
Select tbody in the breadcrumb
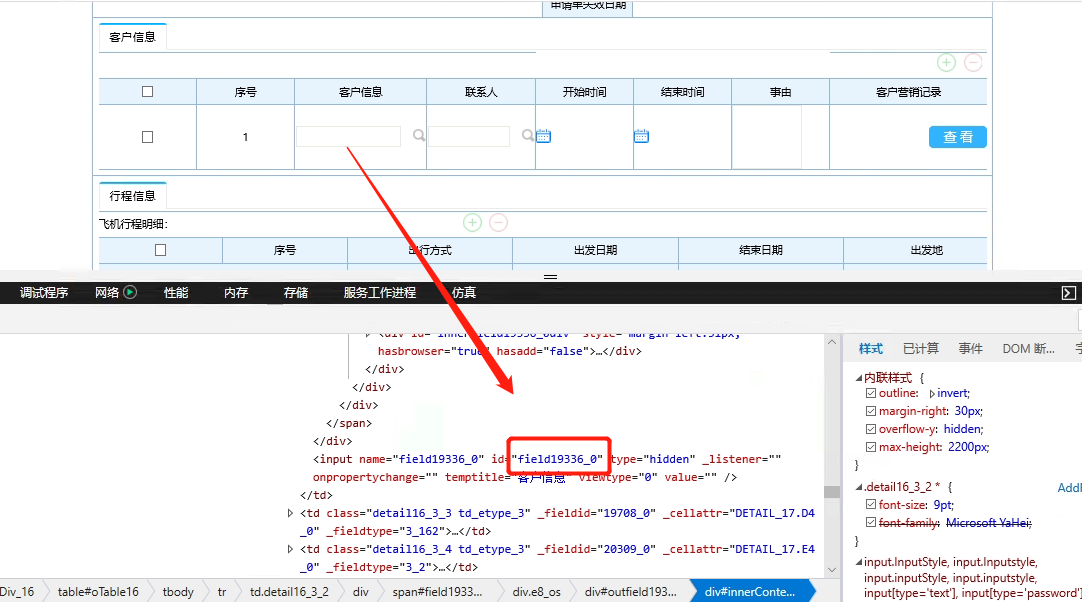(178, 592)
